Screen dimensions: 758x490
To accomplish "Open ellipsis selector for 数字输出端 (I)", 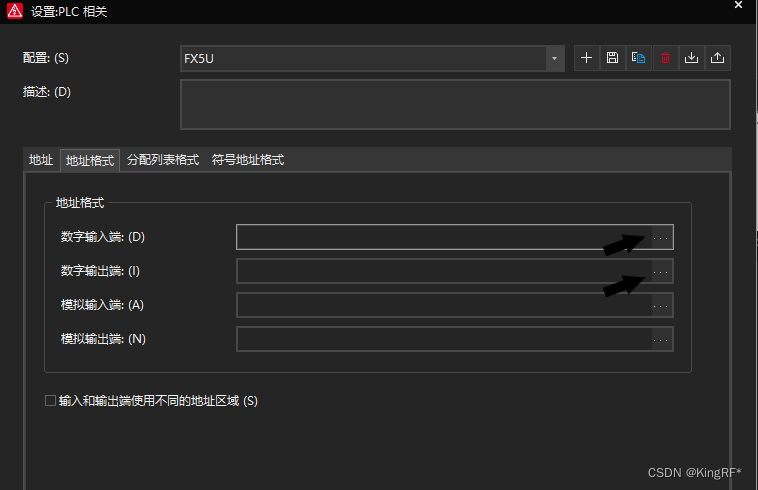I will 661,271.
